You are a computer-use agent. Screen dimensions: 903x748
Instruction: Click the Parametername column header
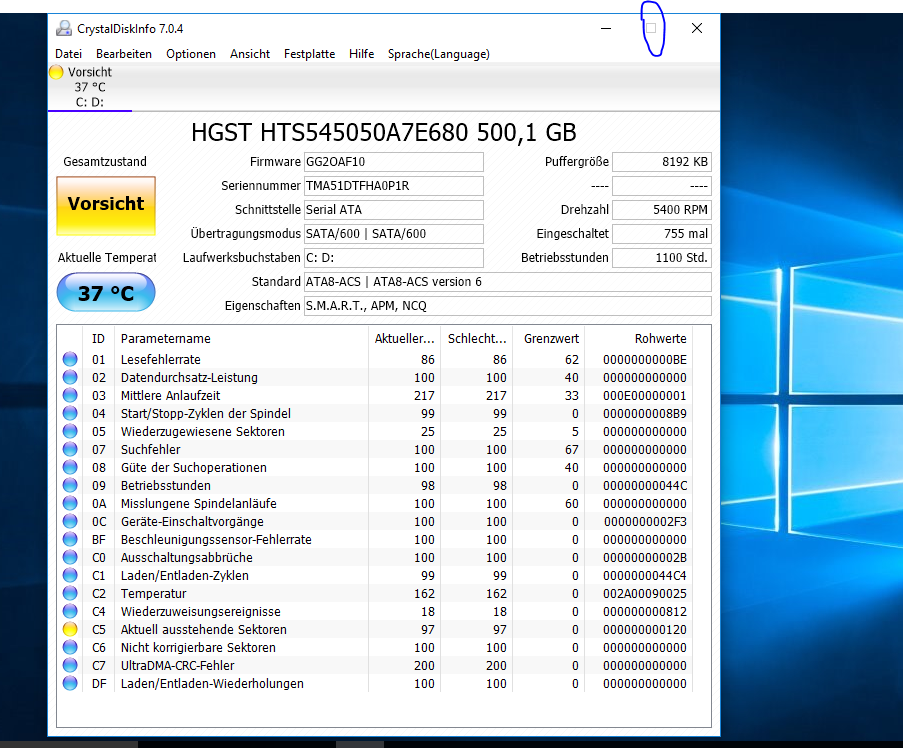pos(242,339)
